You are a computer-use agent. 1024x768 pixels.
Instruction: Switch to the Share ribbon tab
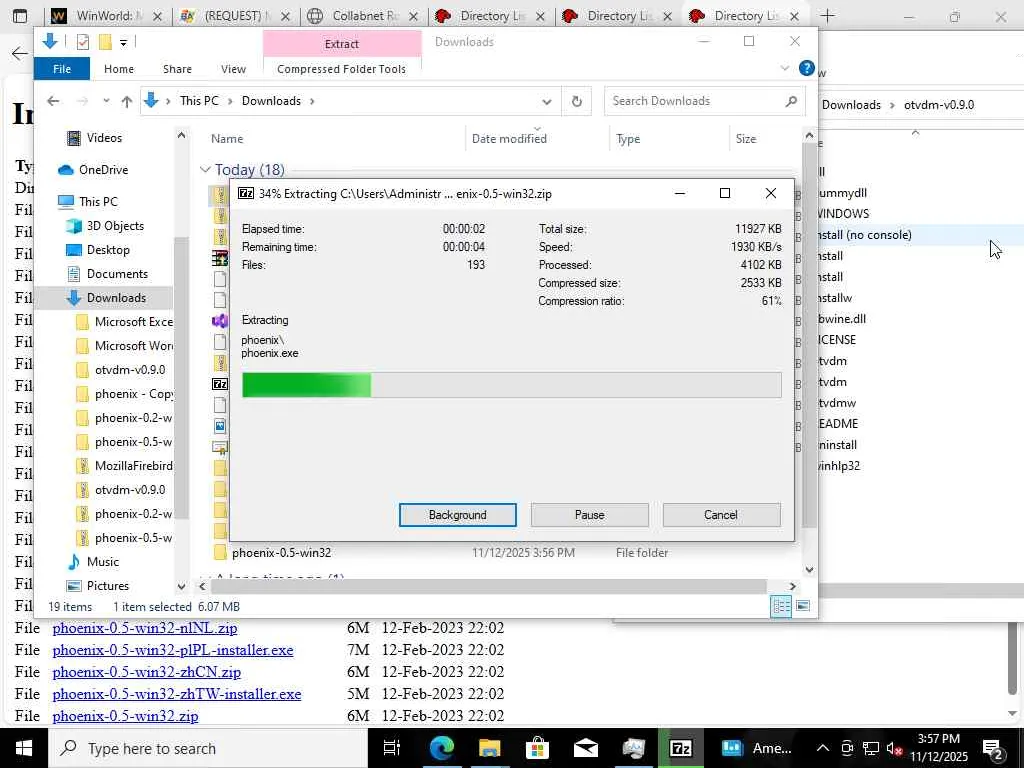point(177,69)
